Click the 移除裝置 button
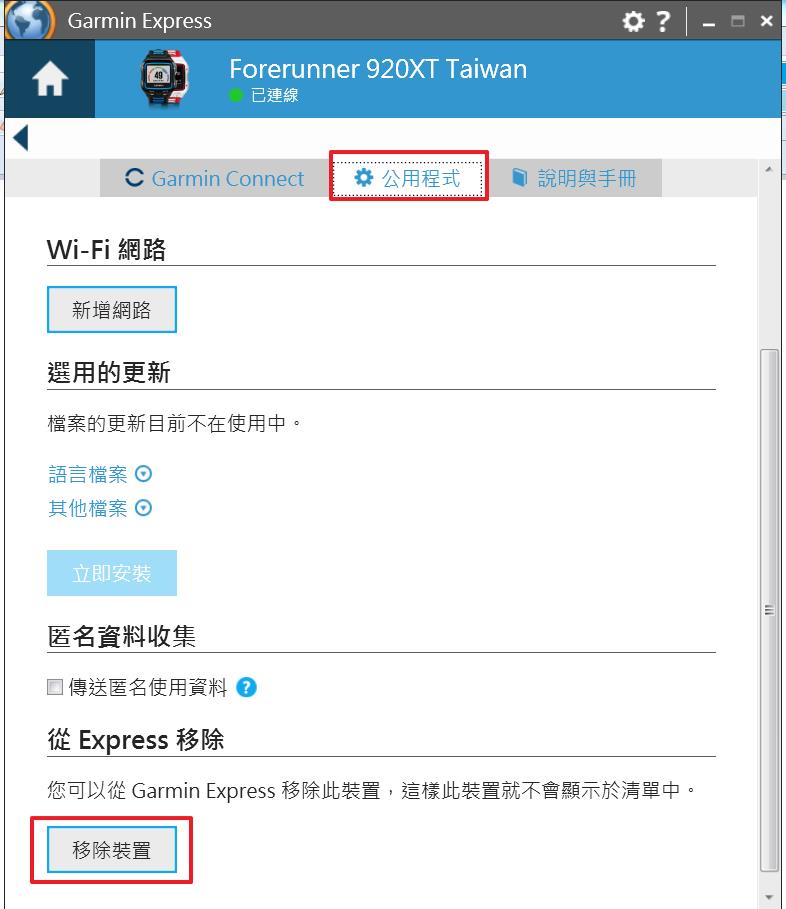The width and height of the screenshot is (786, 909). point(112,850)
